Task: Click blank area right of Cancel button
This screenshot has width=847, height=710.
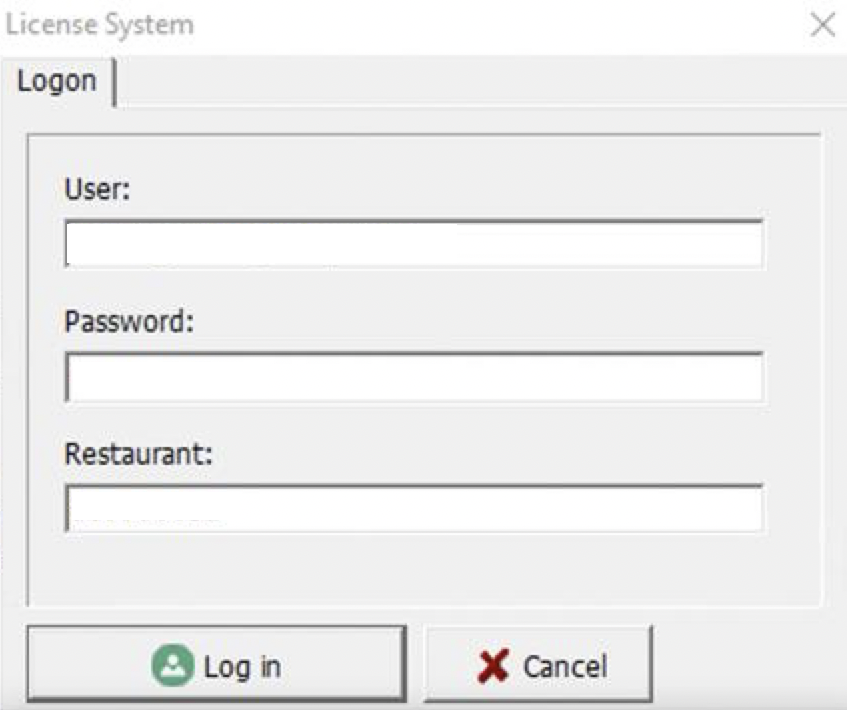Action: (x=748, y=666)
